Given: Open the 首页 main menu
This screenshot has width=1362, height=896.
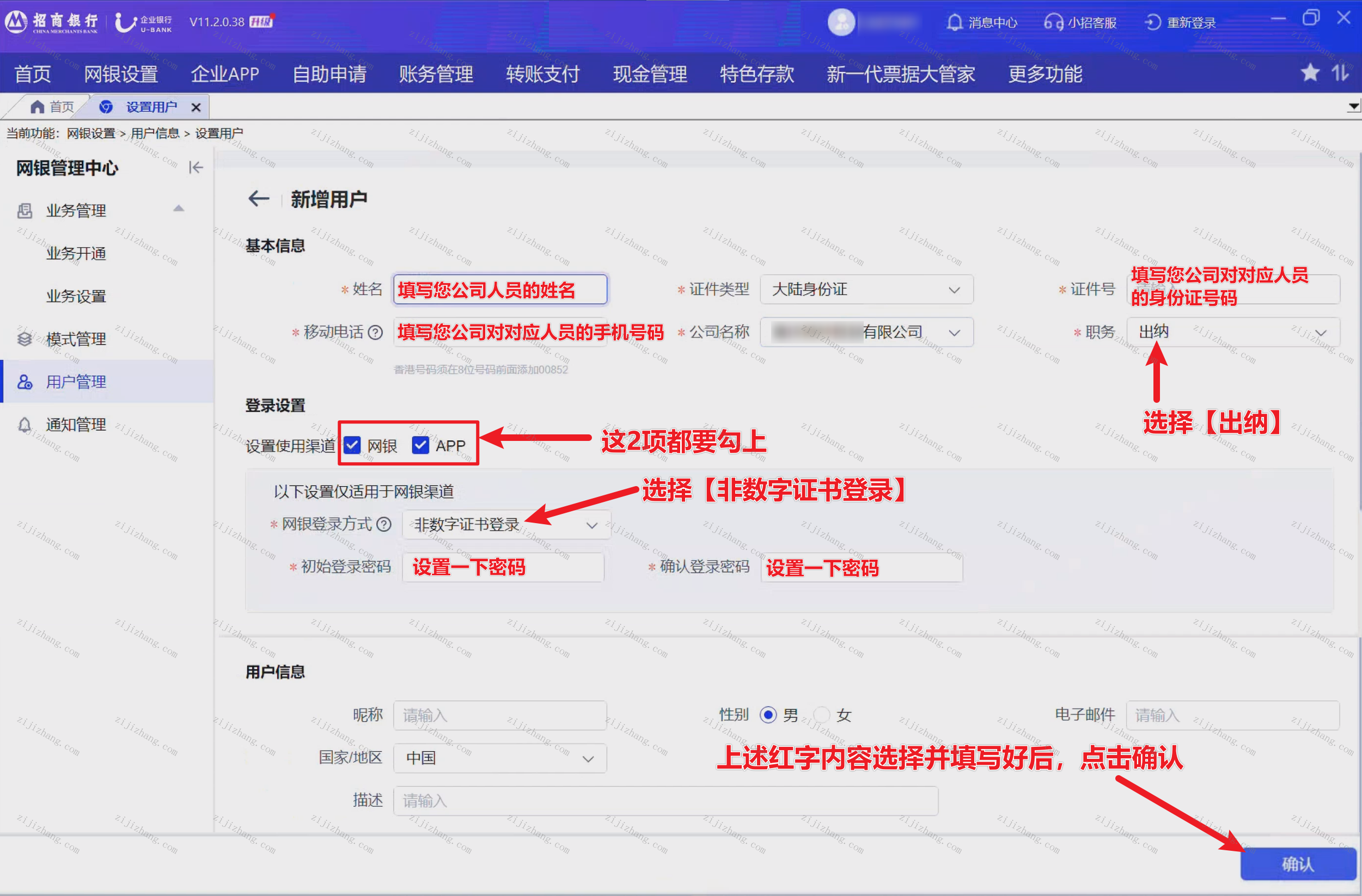Looking at the screenshot, I should [33, 74].
